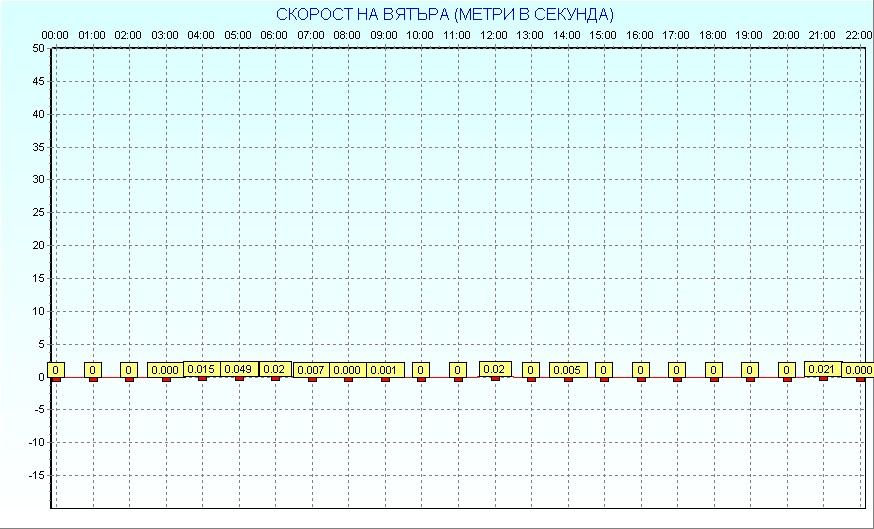Click the -15 value on vertical axis
Screen dimensions: 874x529
pyautogui.click(x=36, y=475)
